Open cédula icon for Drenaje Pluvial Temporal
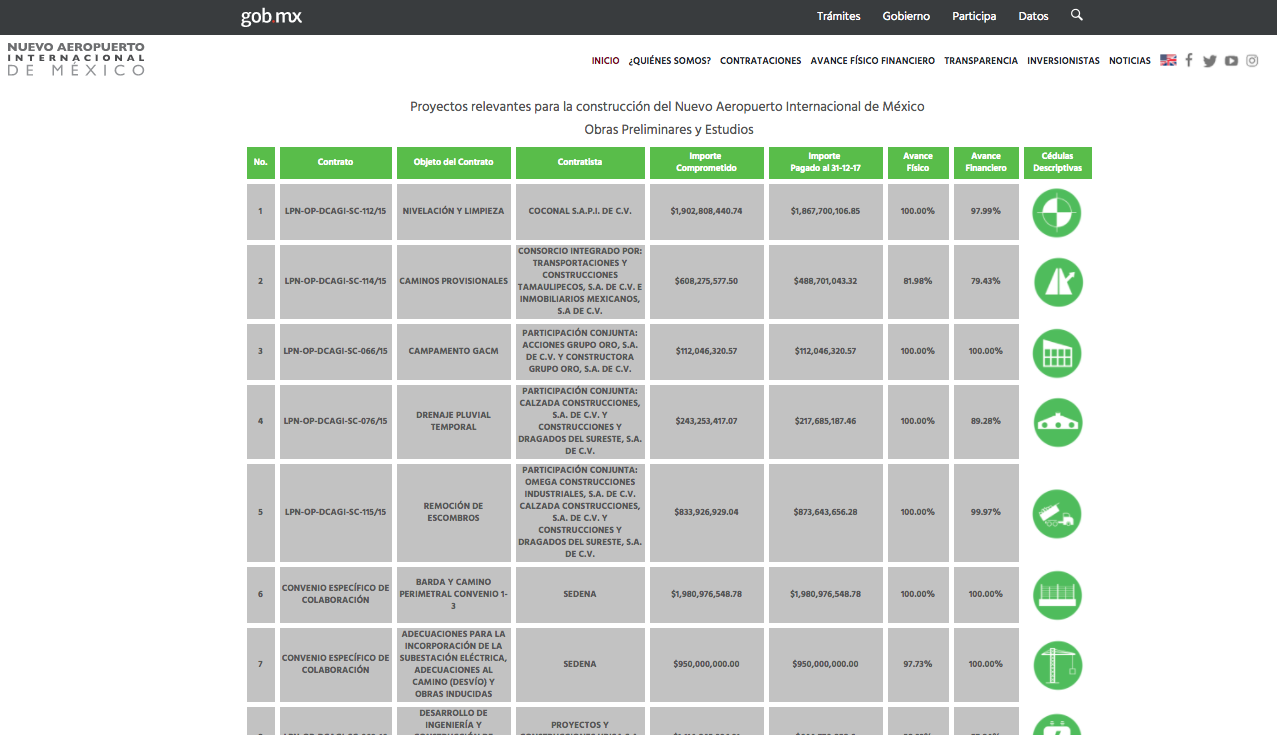 (1057, 422)
